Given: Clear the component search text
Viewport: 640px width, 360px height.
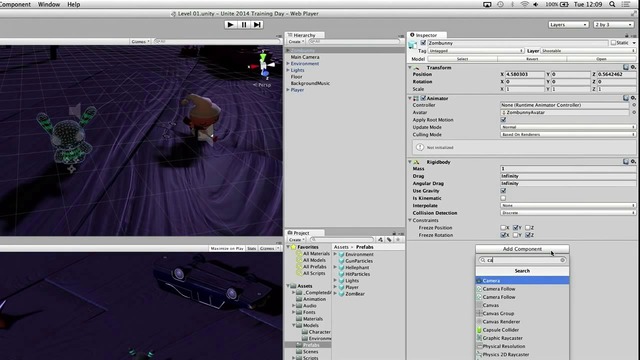Looking at the screenshot, I should (x=562, y=260).
